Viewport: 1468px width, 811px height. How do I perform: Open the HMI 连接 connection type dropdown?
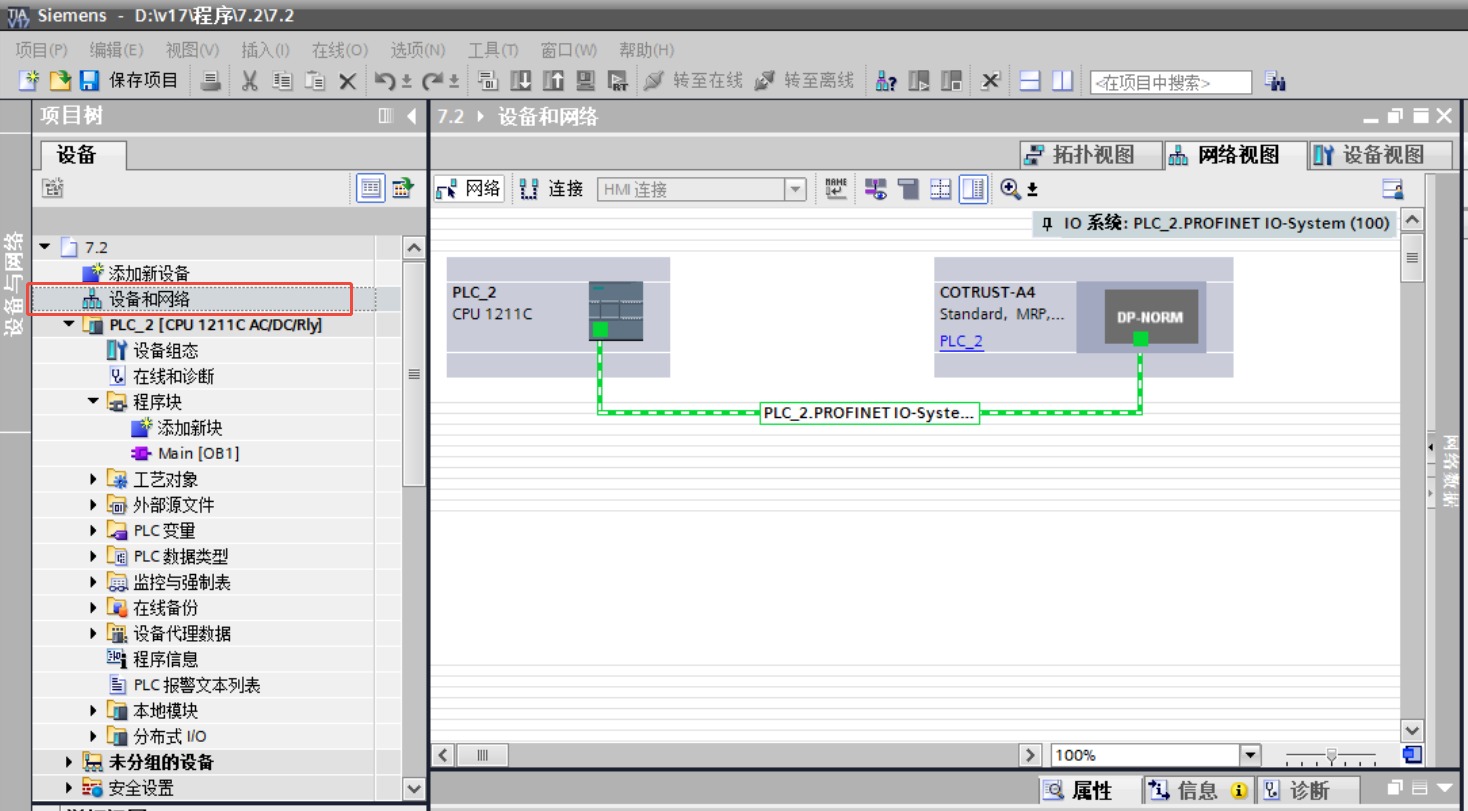click(795, 189)
